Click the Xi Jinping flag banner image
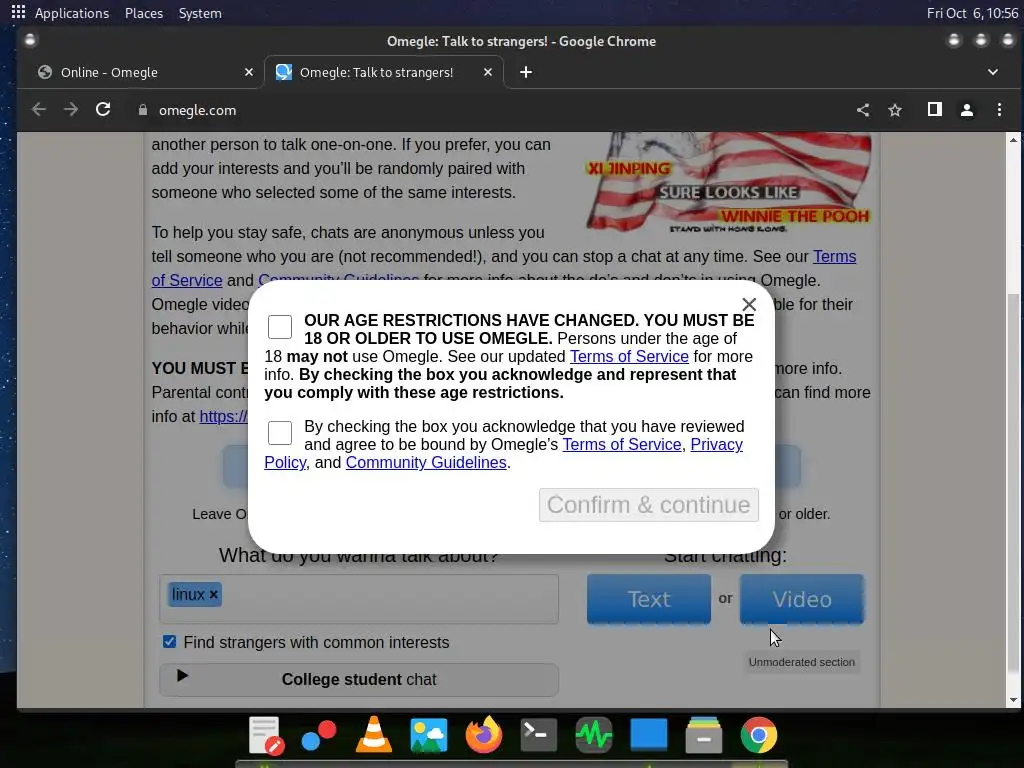1024x768 pixels. pos(728,182)
